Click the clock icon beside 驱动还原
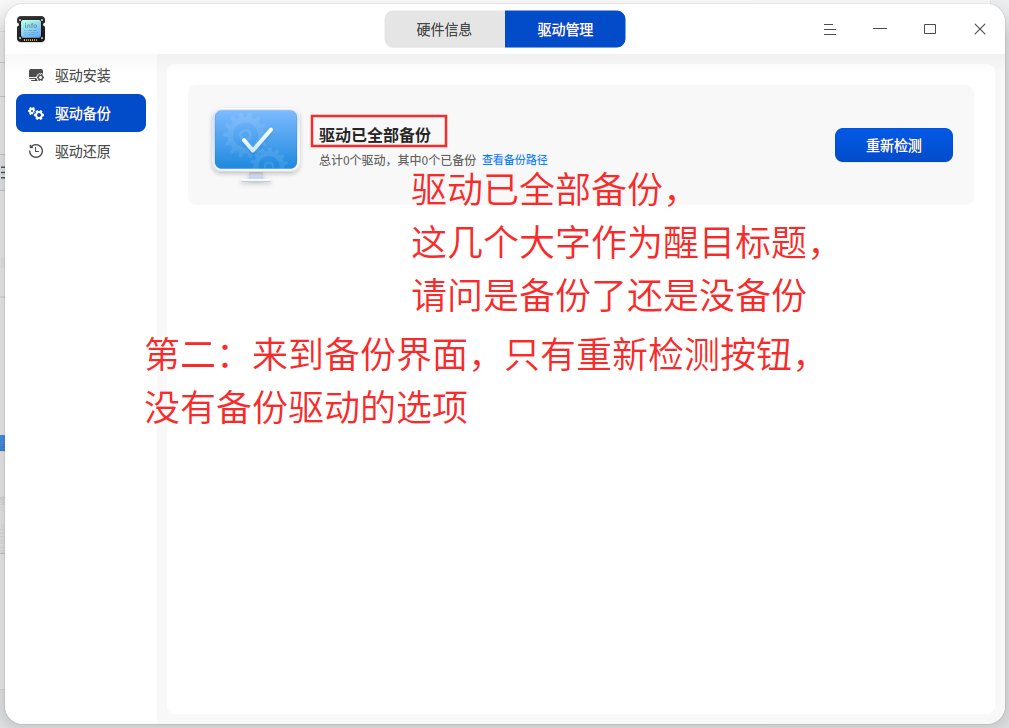The height and width of the screenshot is (728, 1009). pyautogui.click(x=36, y=151)
